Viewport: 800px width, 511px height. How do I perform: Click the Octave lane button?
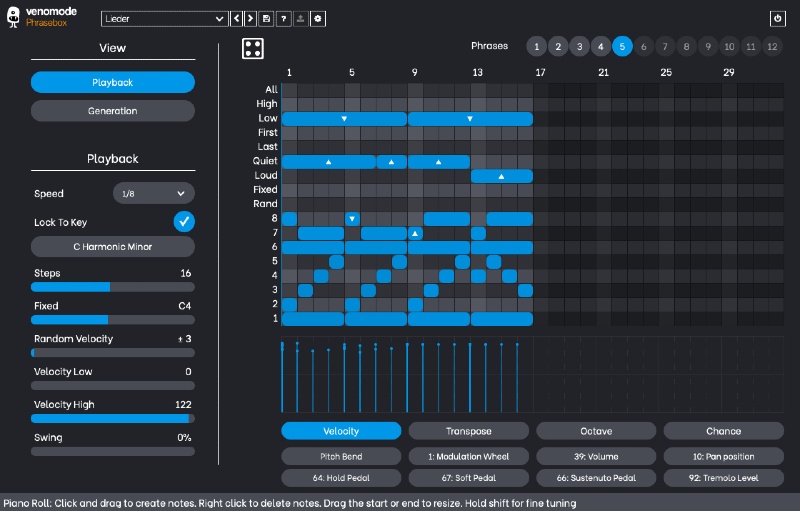click(596, 431)
